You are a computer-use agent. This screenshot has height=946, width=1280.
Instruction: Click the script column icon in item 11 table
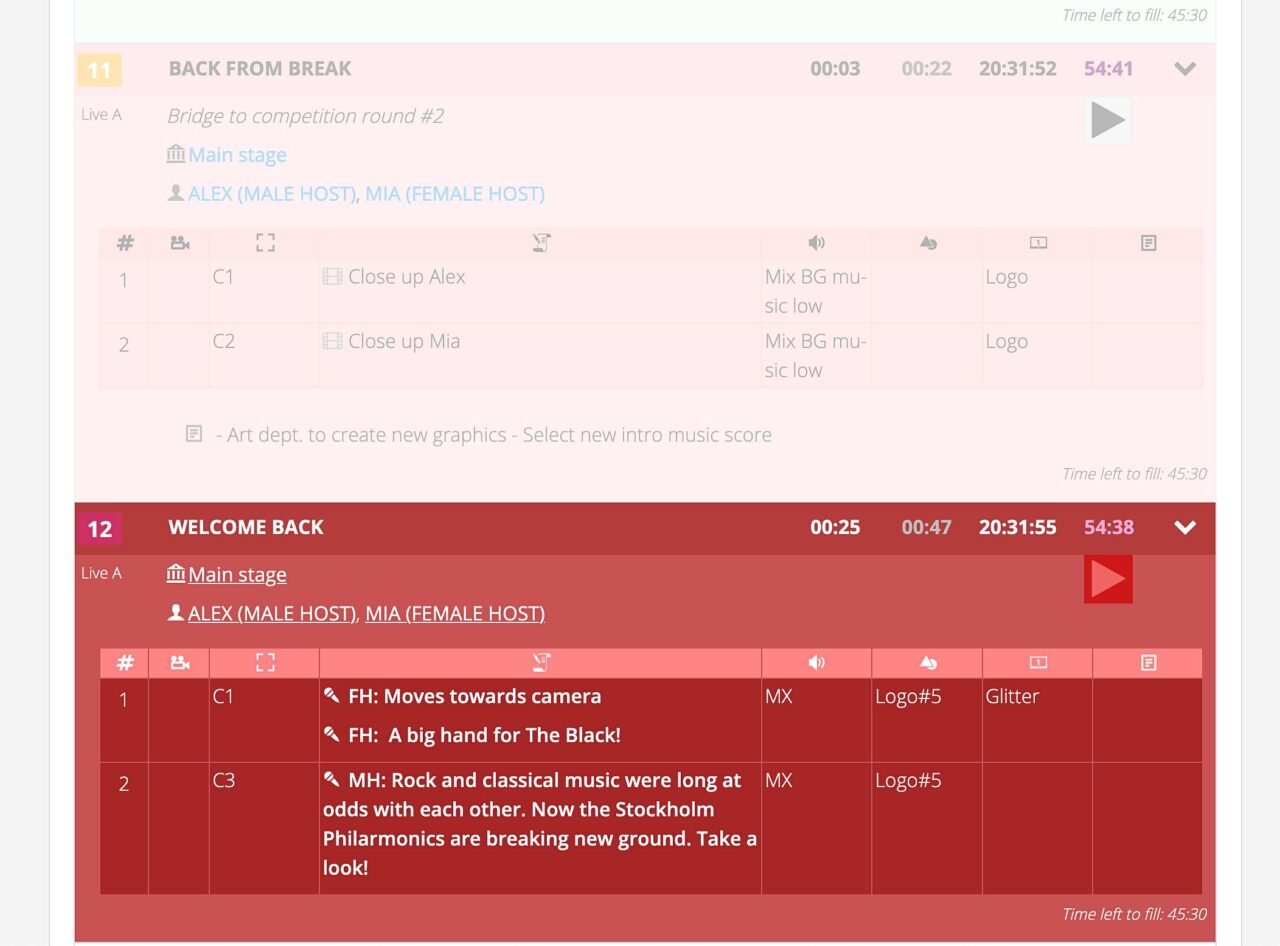click(541, 243)
